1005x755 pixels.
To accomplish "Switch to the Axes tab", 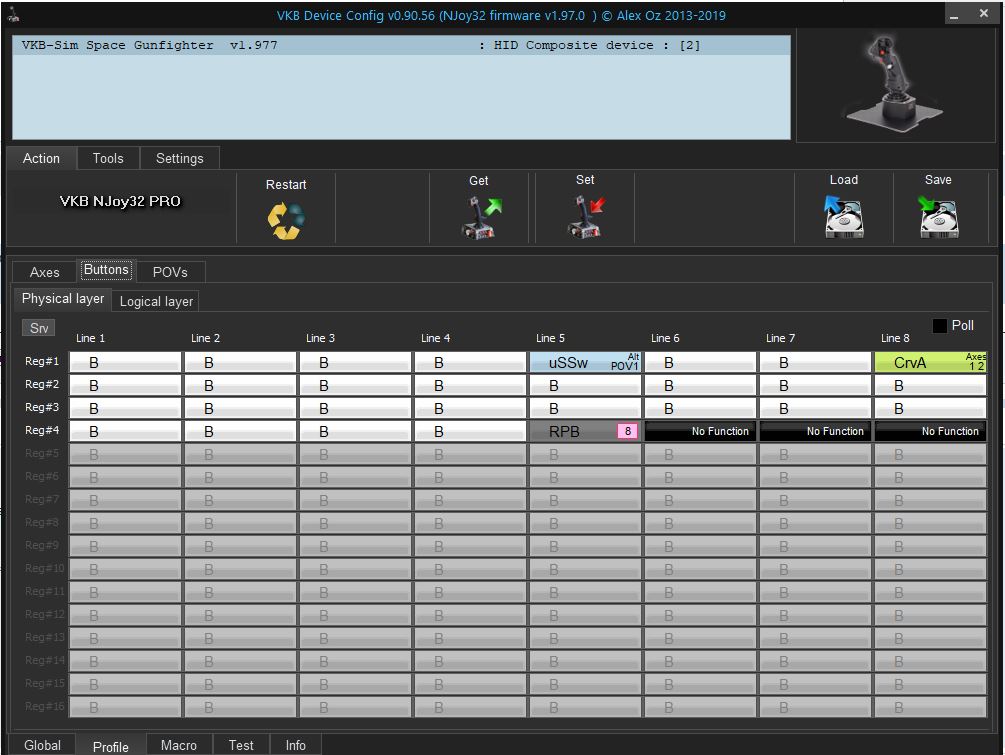I will coord(44,272).
